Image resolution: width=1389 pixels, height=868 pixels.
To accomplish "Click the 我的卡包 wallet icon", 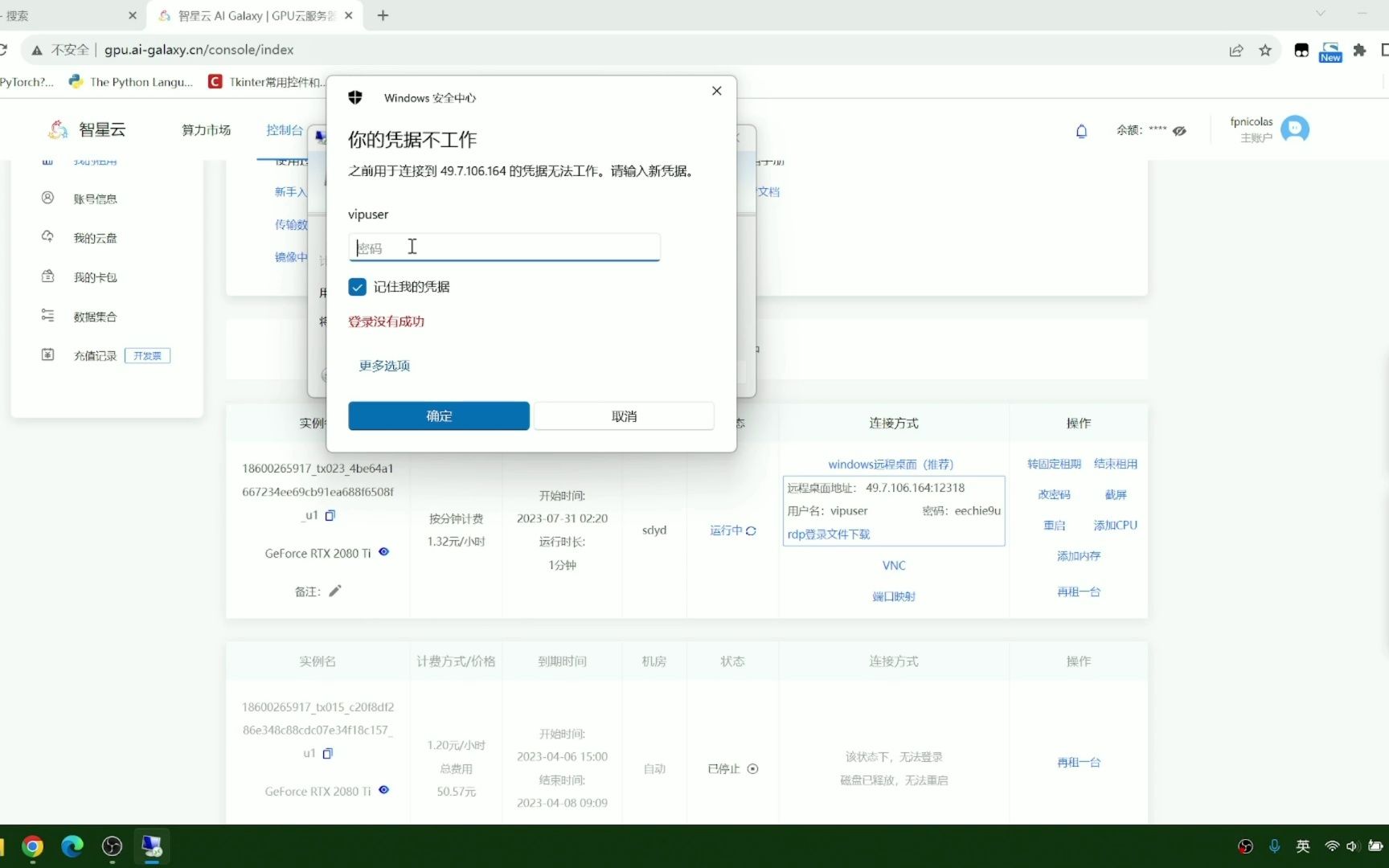I will click(x=47, y=276).
